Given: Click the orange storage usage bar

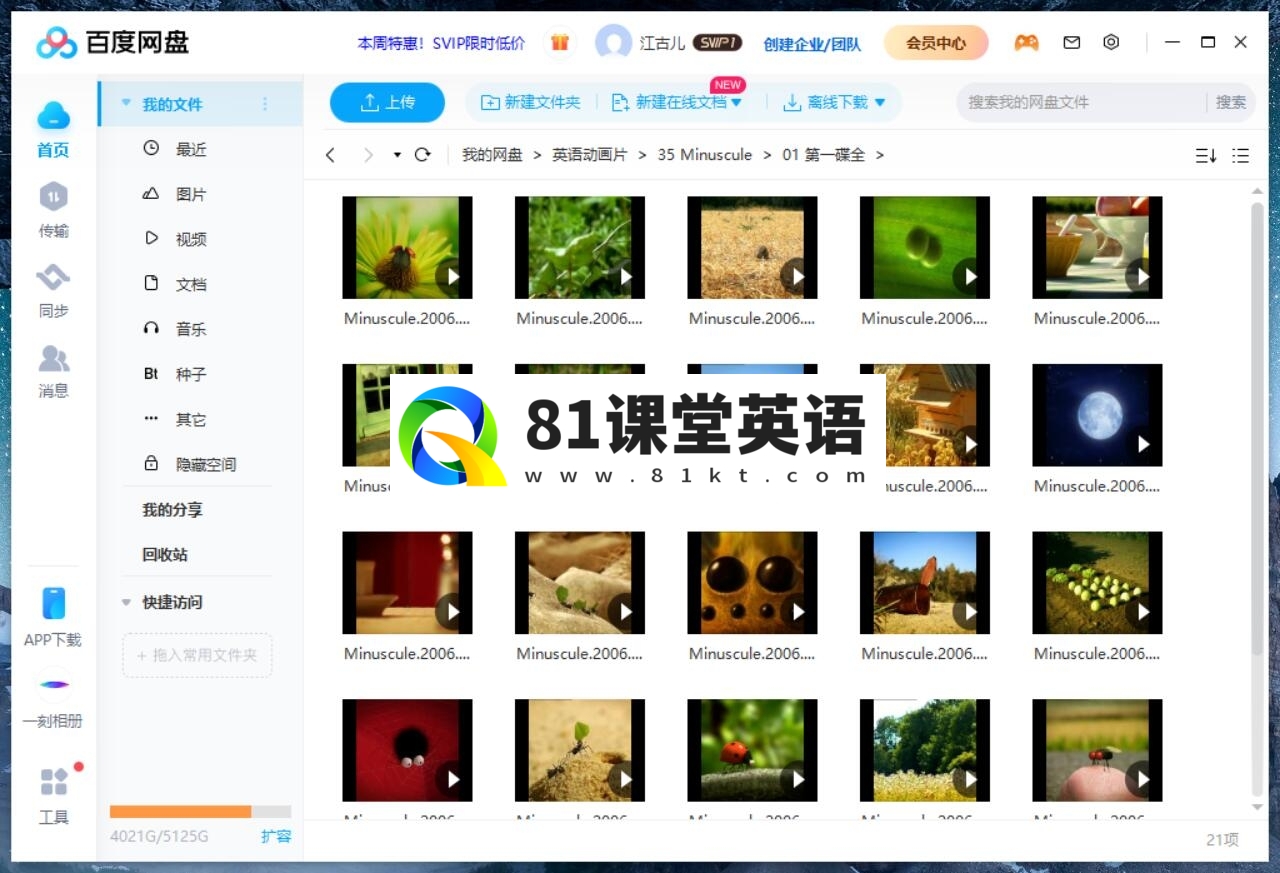Looking at the screenshot, I should tap(180, 811).
